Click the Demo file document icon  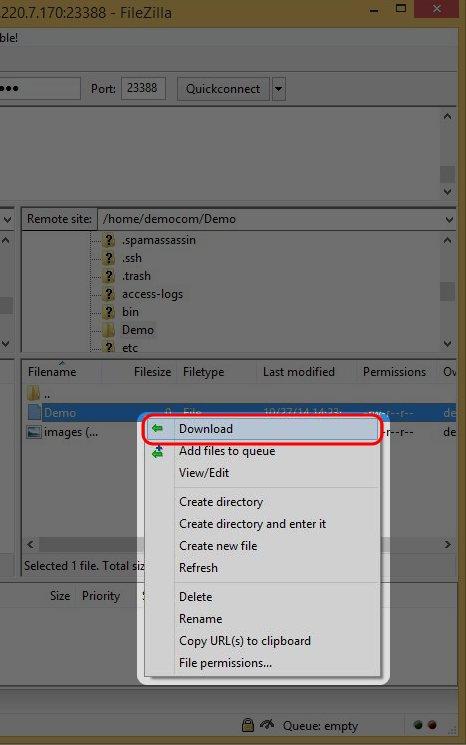click(x=34, y=412)
